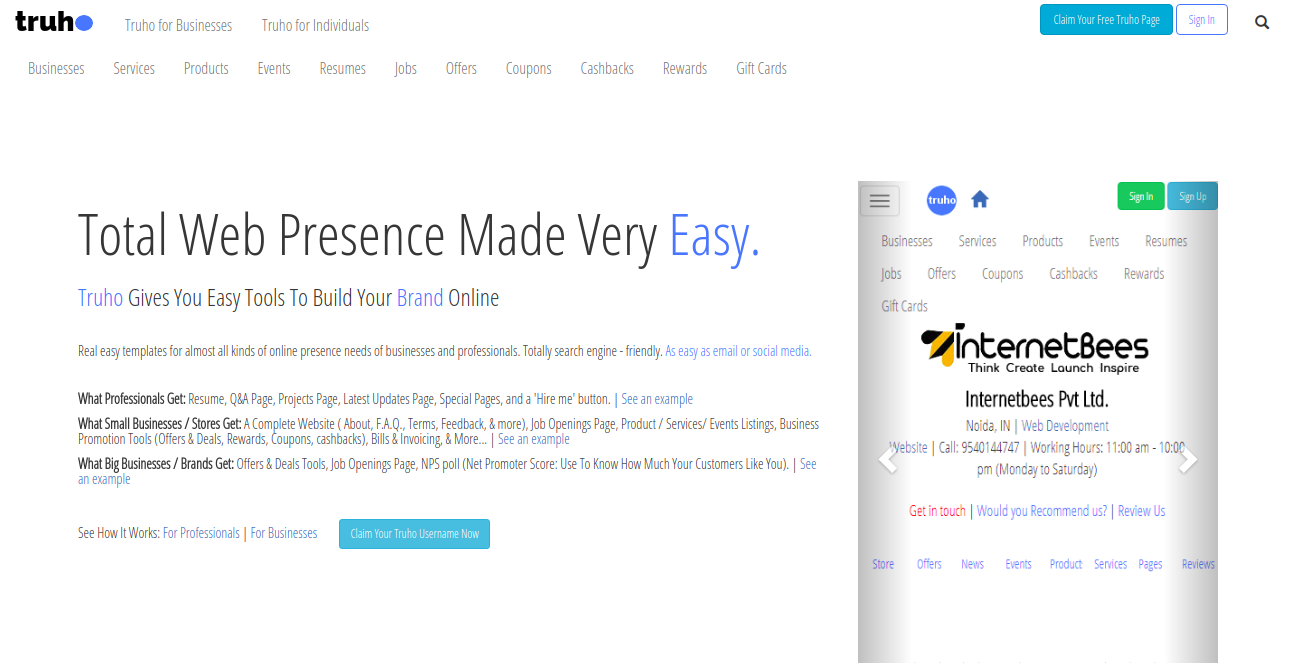Select Products in preview navigation
Screen dimensions: 1296x663
pyautogui.click(x=1042, y=241)
